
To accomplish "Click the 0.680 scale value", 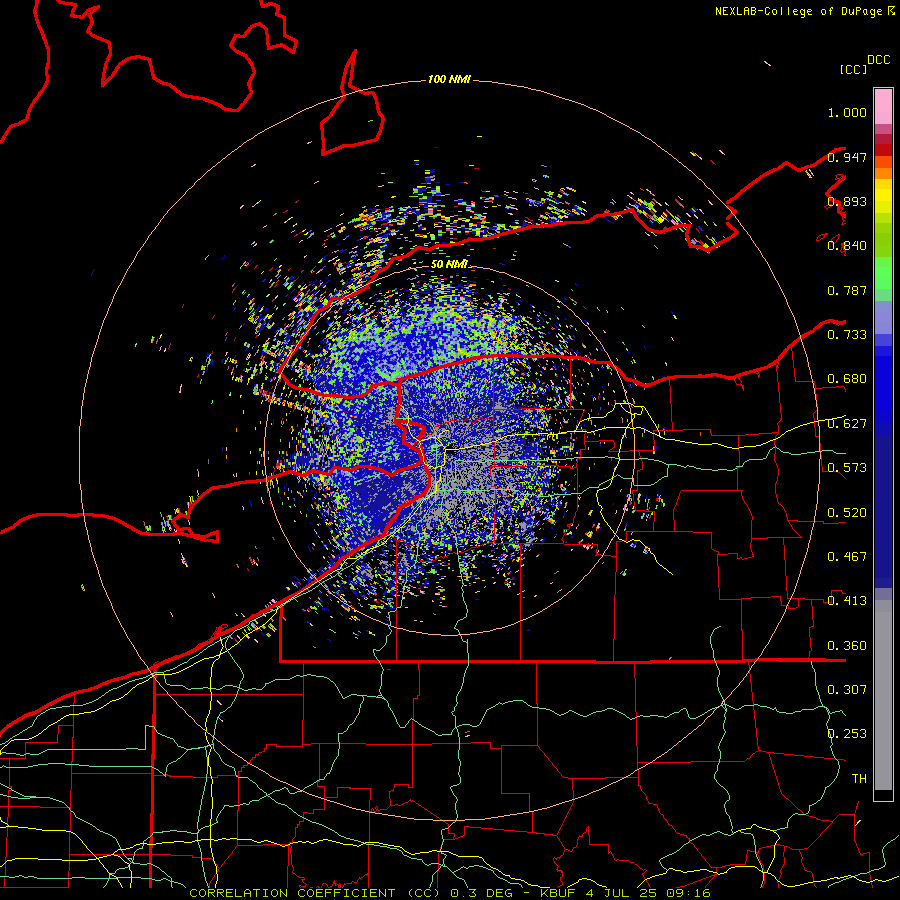I will pos(847,379).
